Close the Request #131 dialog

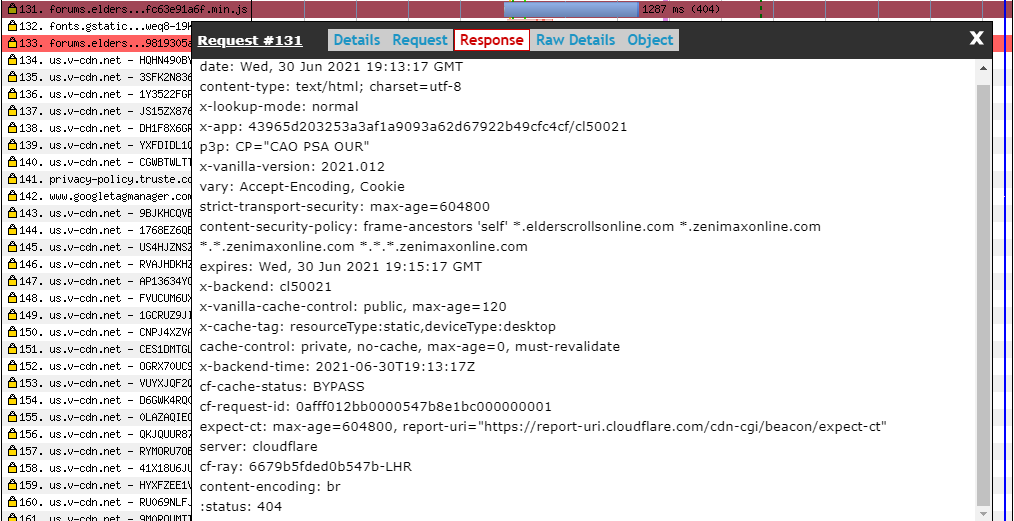[x=976, y=38]
